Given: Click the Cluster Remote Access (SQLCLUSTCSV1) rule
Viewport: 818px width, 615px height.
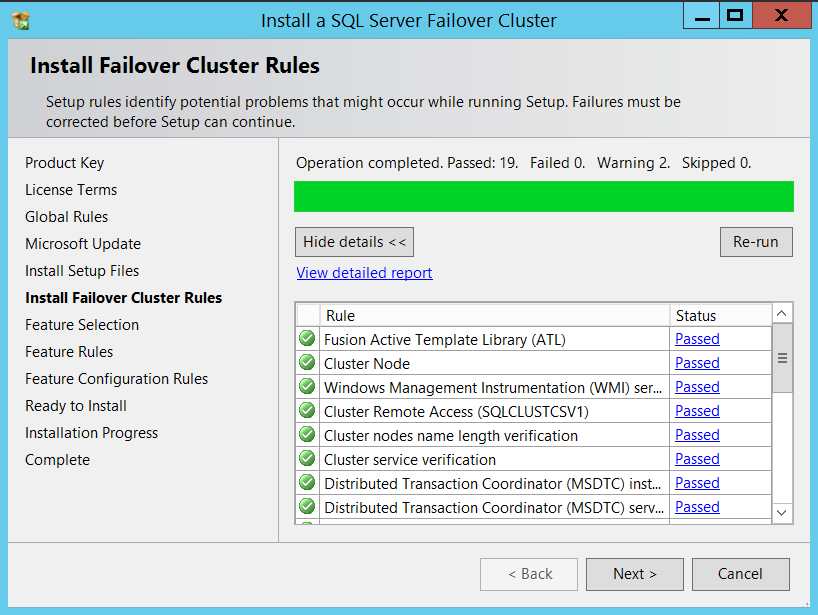Looking at the screenshot, I should pos(456,412).
